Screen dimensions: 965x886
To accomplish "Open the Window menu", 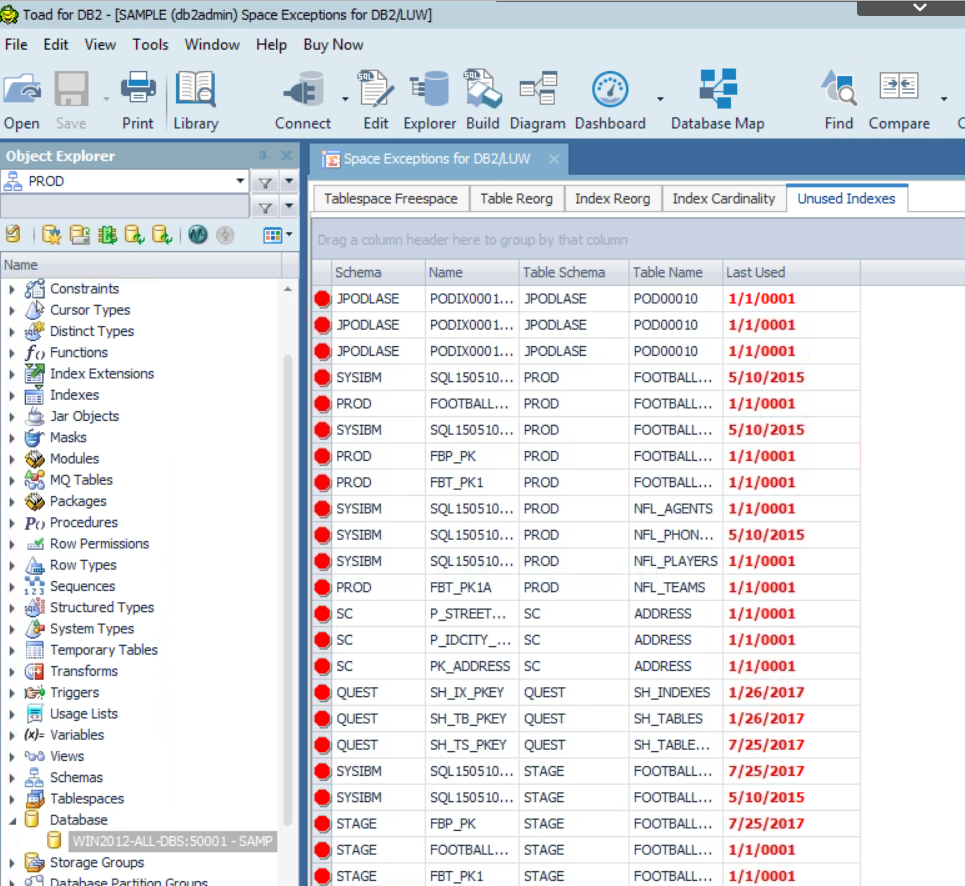I will (x=212, y=45).
